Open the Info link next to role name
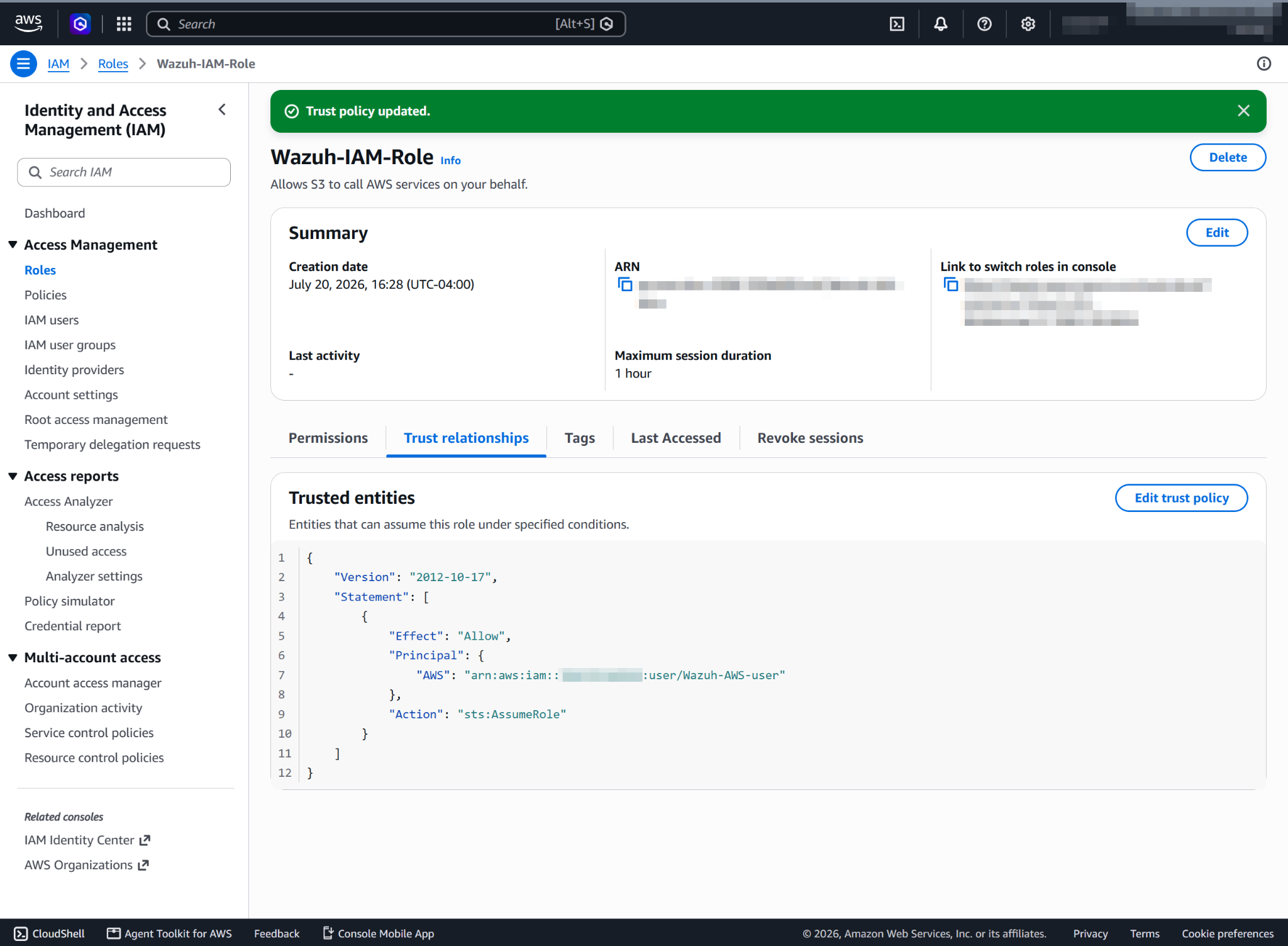 [450, 160]
